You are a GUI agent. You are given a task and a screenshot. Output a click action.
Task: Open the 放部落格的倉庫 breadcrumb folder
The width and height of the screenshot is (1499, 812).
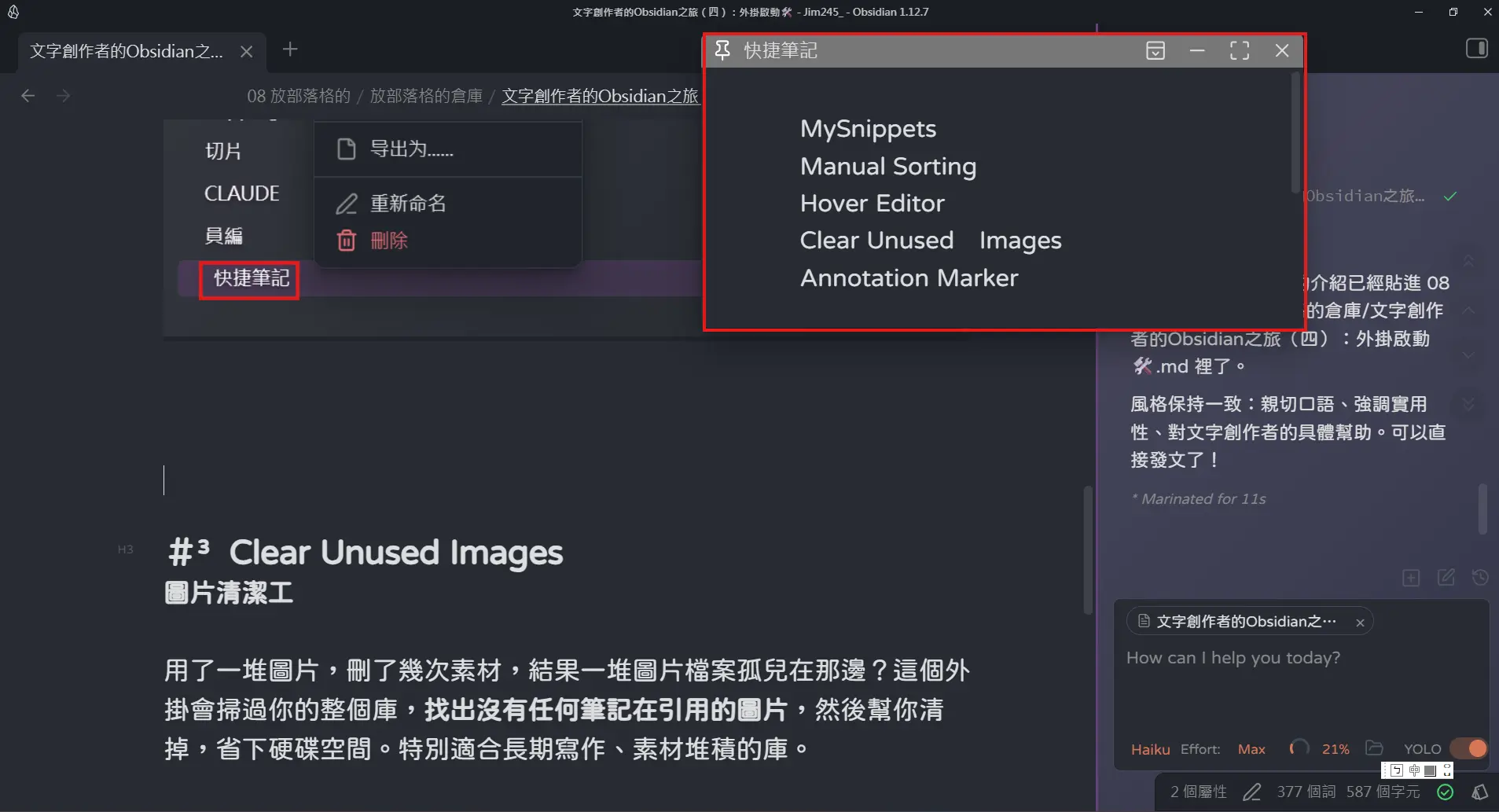426,96
